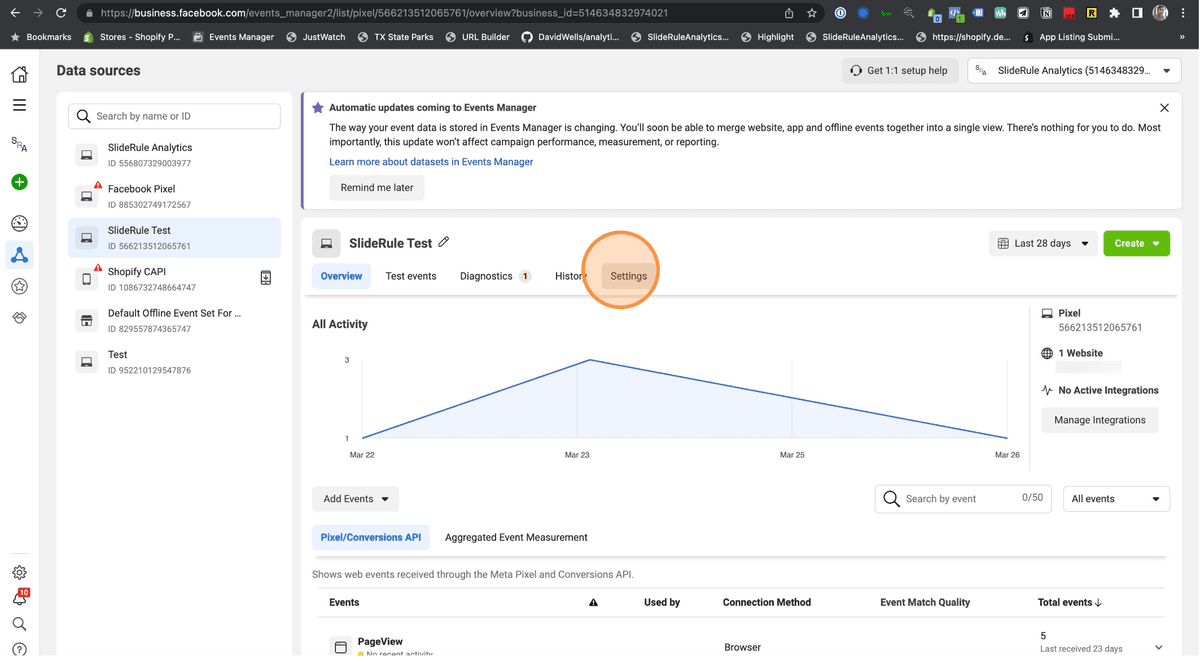Open the browser extensions puzzle icon
1200x662 pixels.
point(1115,13)
